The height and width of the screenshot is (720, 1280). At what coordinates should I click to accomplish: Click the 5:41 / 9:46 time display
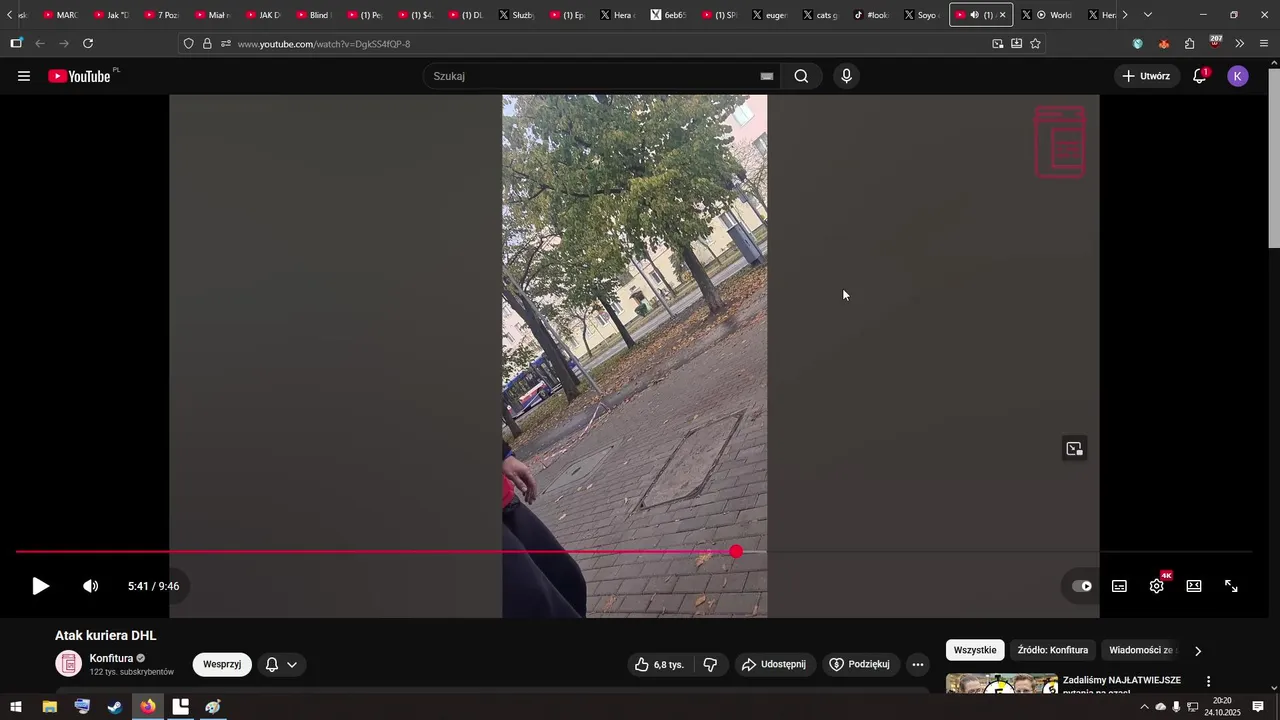[154, 586]
